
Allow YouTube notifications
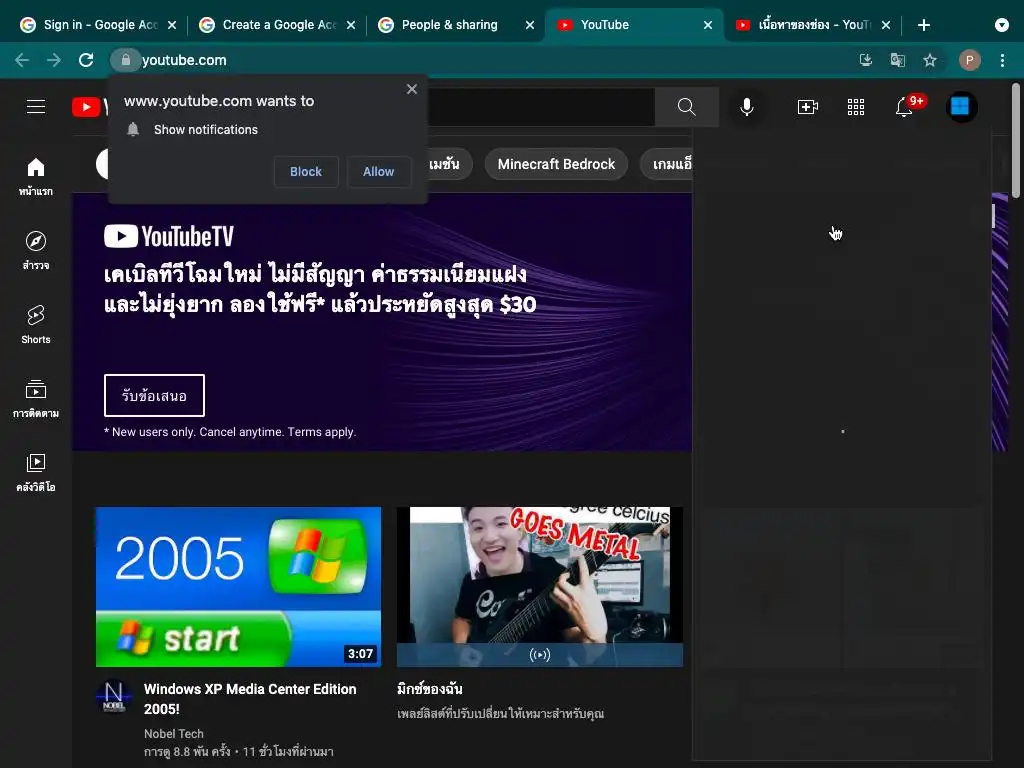tap(378, 171)
